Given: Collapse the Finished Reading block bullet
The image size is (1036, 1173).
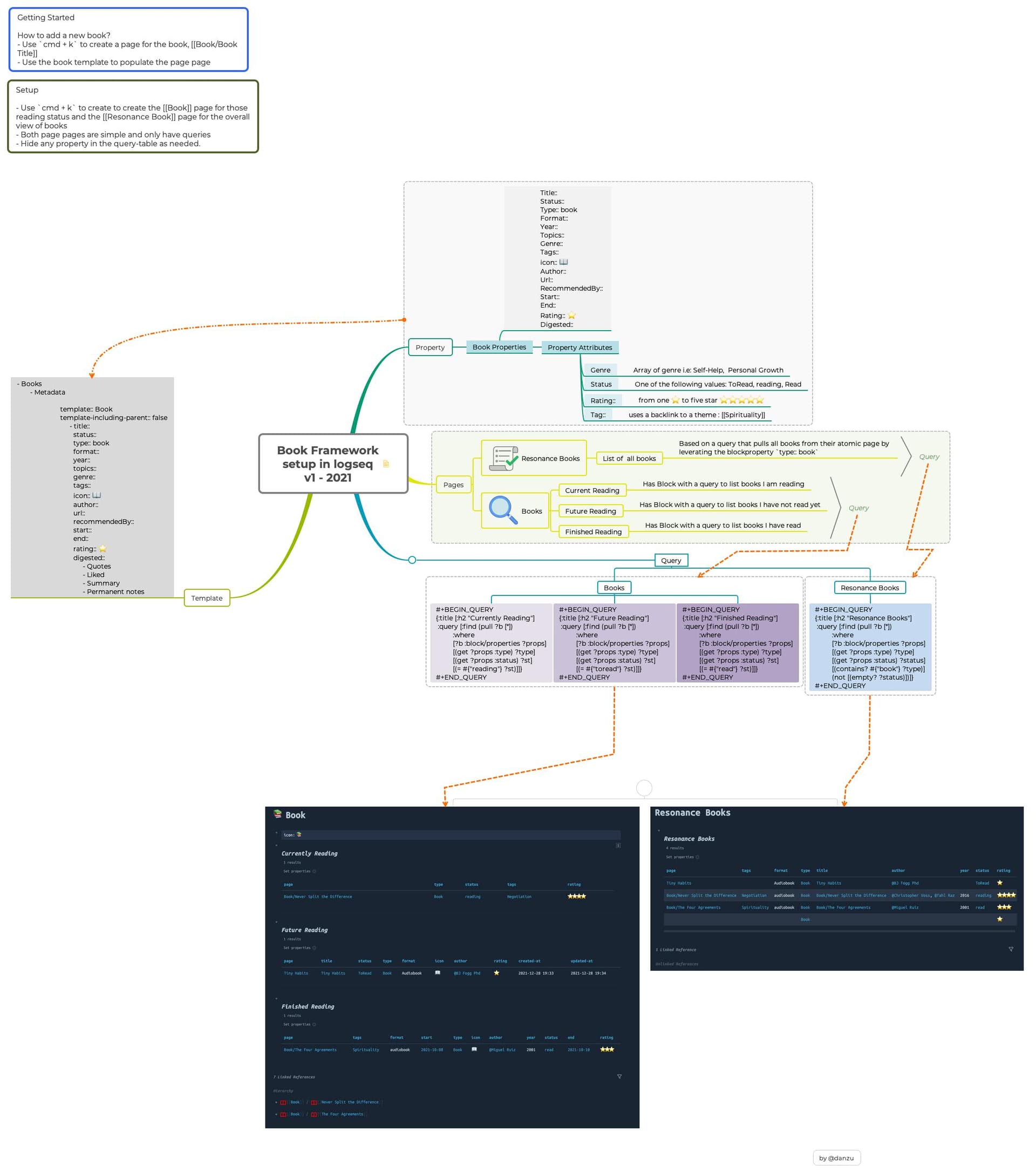Looking at the screenshot, I should [276, 999].
